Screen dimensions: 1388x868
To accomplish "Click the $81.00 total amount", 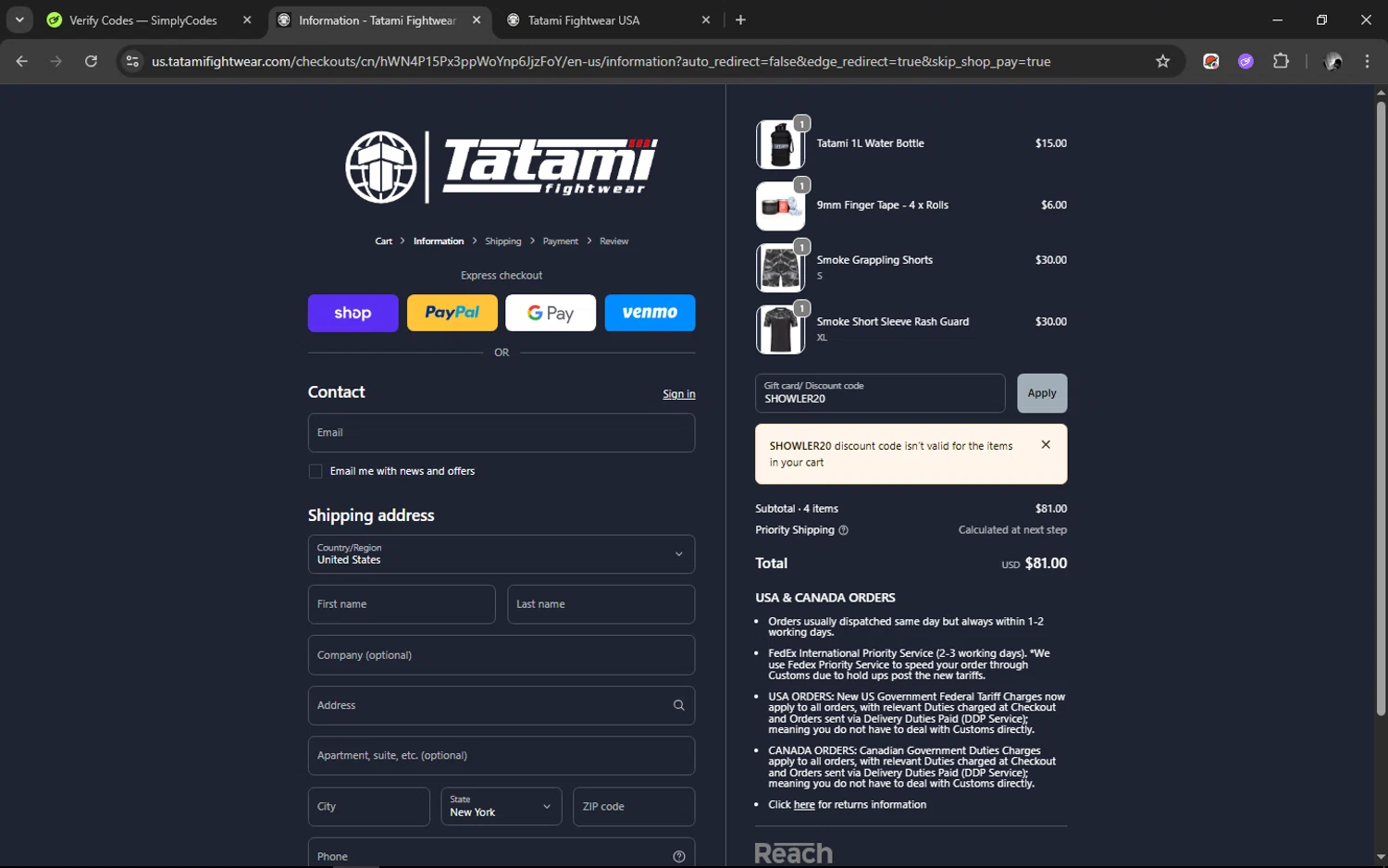I will tap(1046, 564).
